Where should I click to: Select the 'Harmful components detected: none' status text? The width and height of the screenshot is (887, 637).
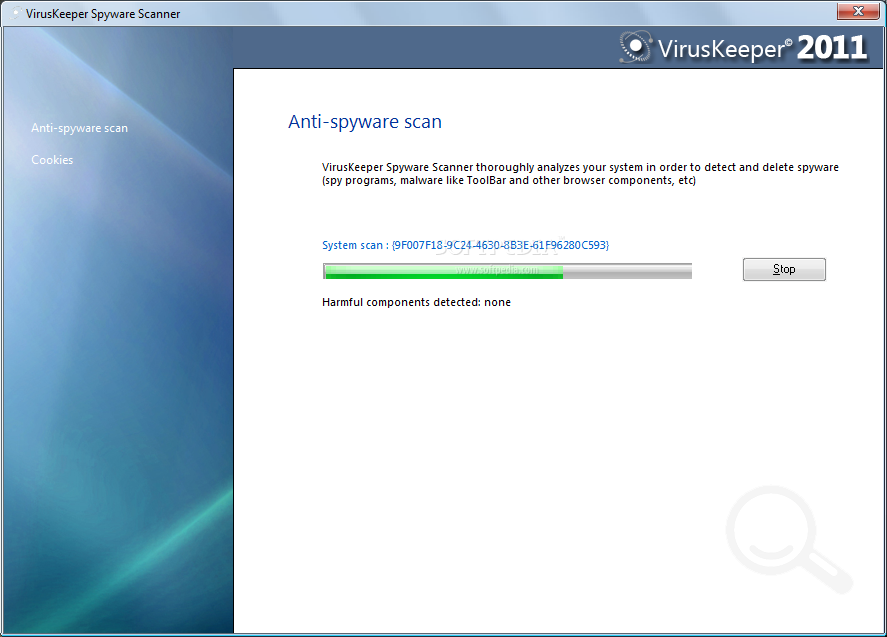point(416,302)
